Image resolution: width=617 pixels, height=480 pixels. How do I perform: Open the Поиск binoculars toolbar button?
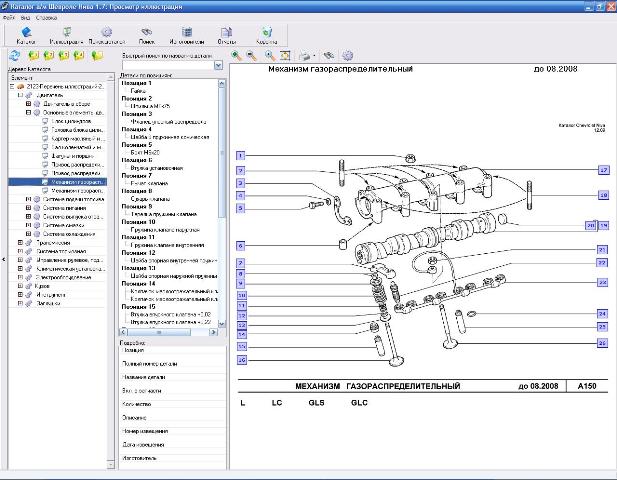click(146, 35)
